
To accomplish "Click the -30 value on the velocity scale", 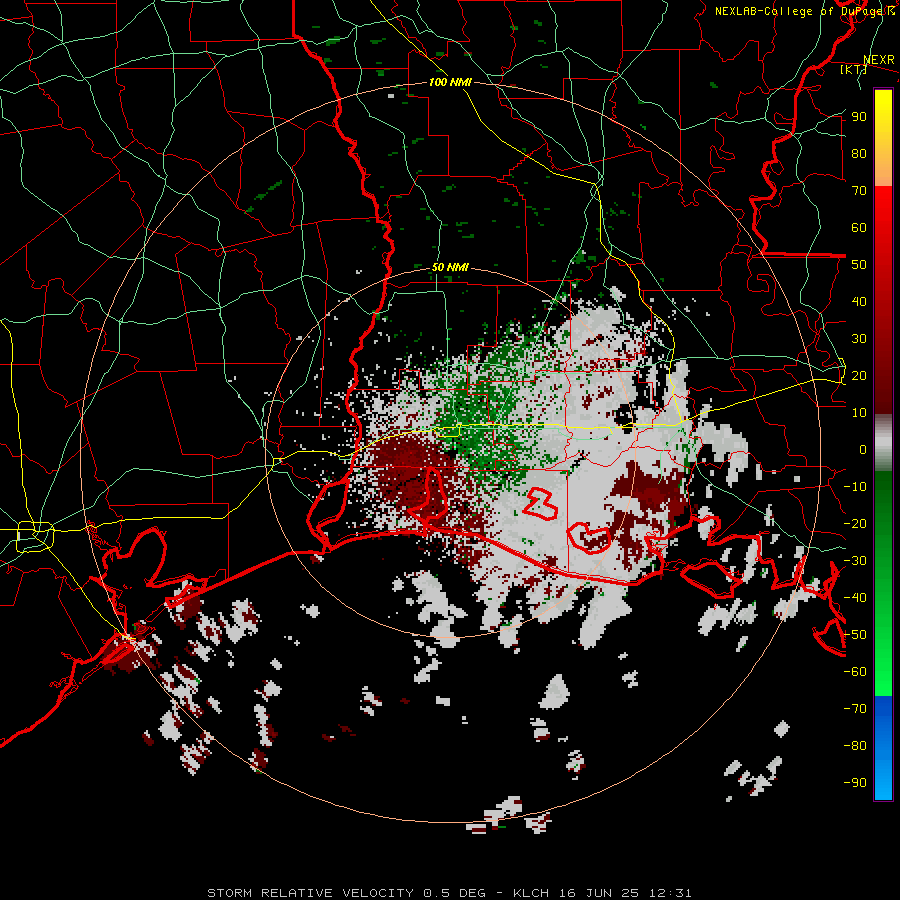I will click(x=855, y=560).
